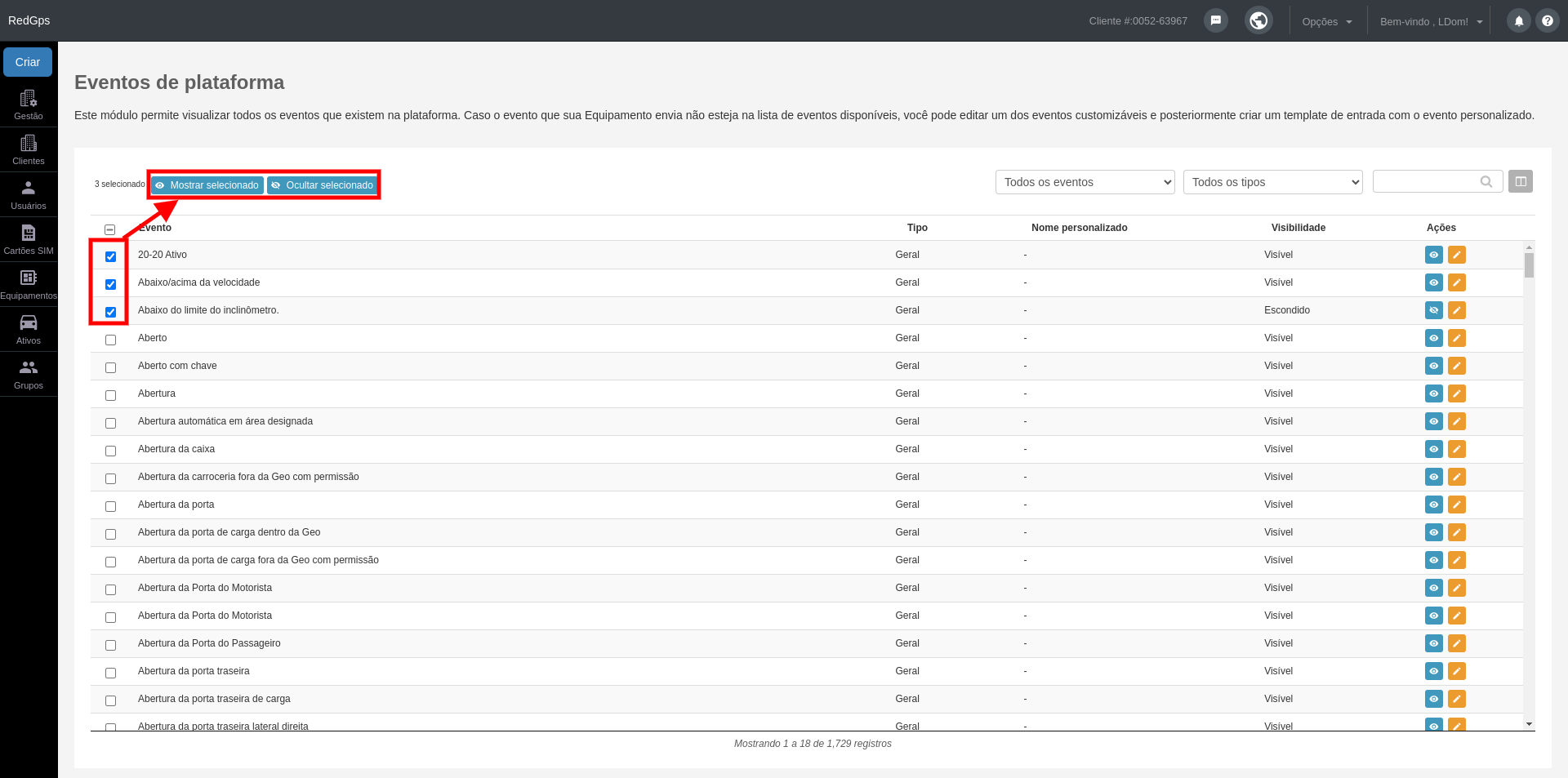Open Cartões SIM in the sidebar

click(29, 239)
